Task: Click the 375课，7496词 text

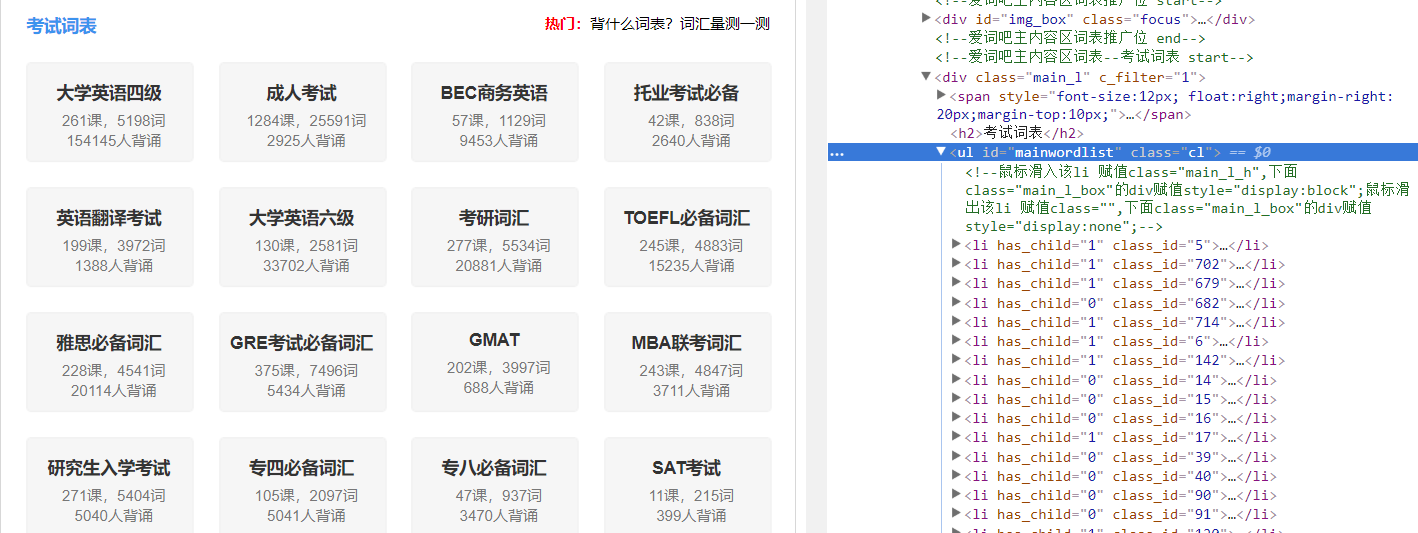Action: [x=306, y=371]
